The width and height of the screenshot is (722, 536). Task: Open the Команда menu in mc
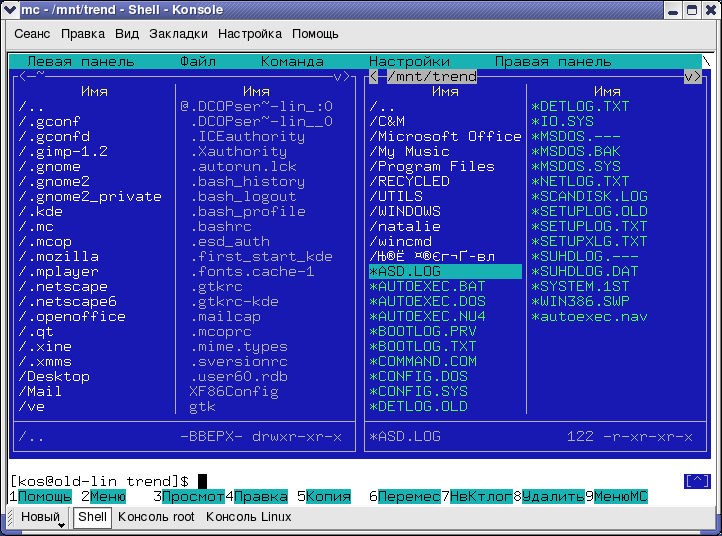(x=292, y=61)
